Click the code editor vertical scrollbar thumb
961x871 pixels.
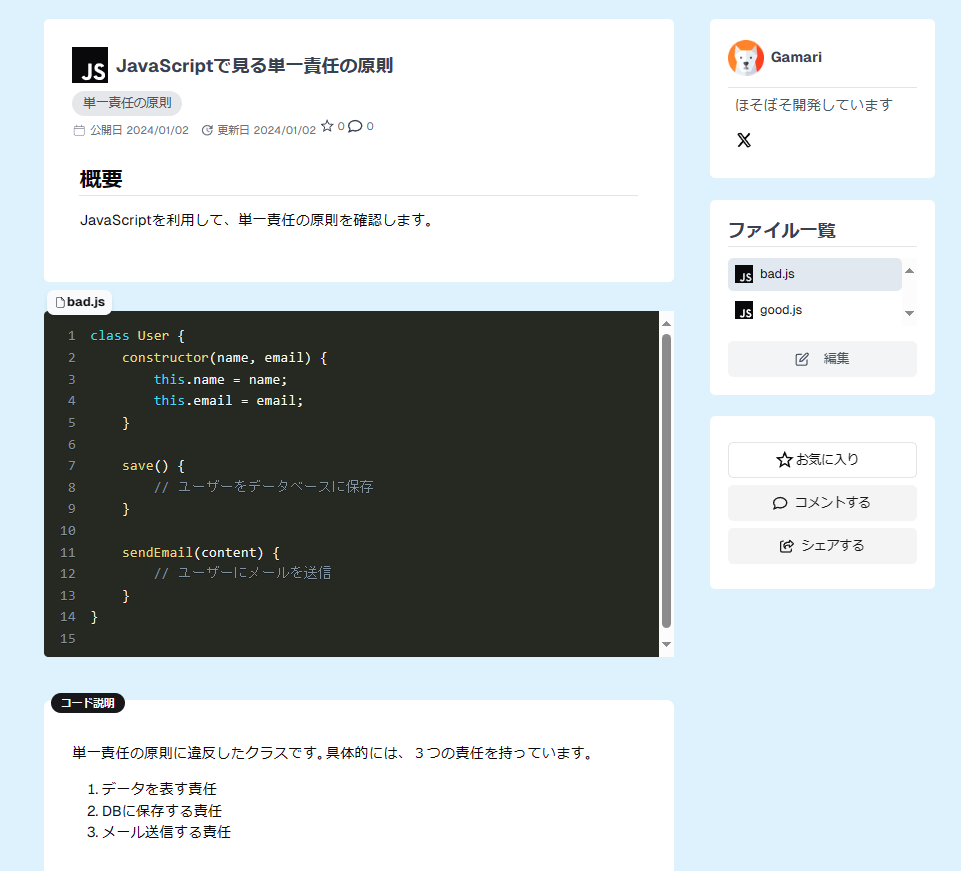[x=666, y=481]
